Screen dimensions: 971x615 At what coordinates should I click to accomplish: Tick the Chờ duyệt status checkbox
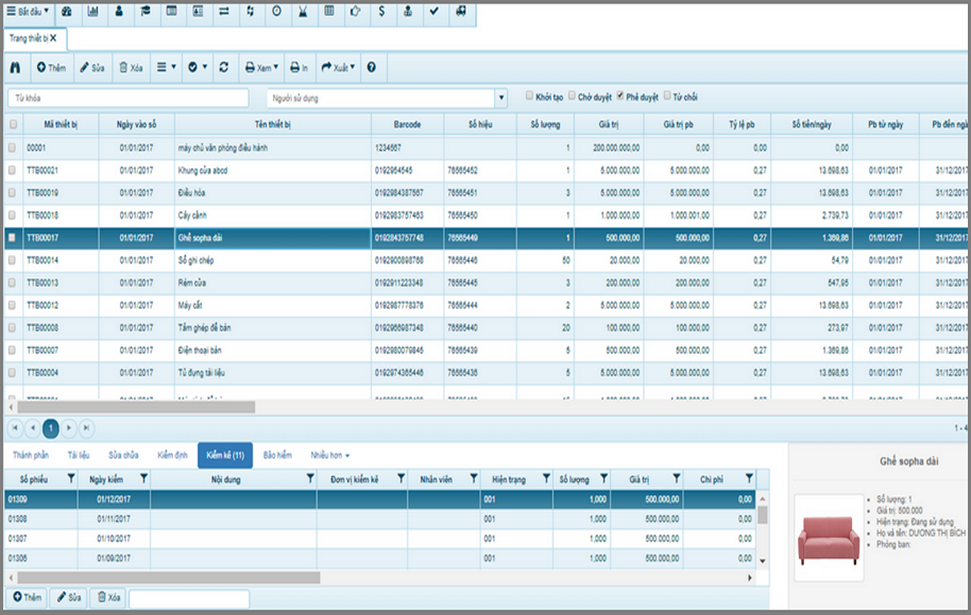[x=572, y=96]
